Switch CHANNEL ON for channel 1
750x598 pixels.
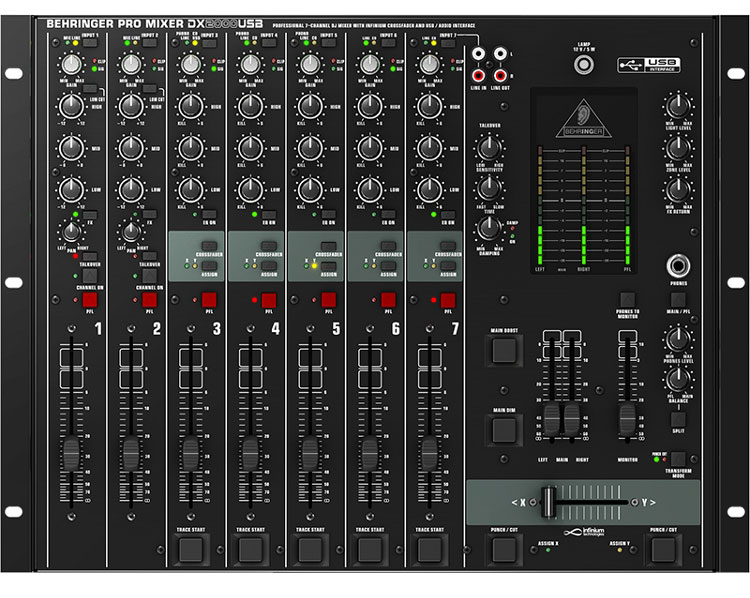[90, 276]
